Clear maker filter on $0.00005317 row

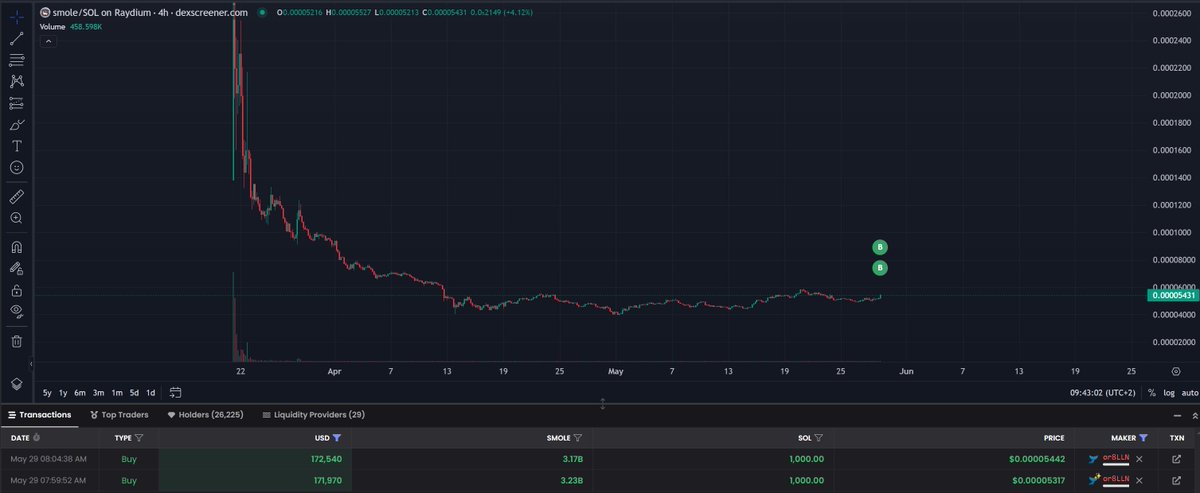[x=1139, y=480]
